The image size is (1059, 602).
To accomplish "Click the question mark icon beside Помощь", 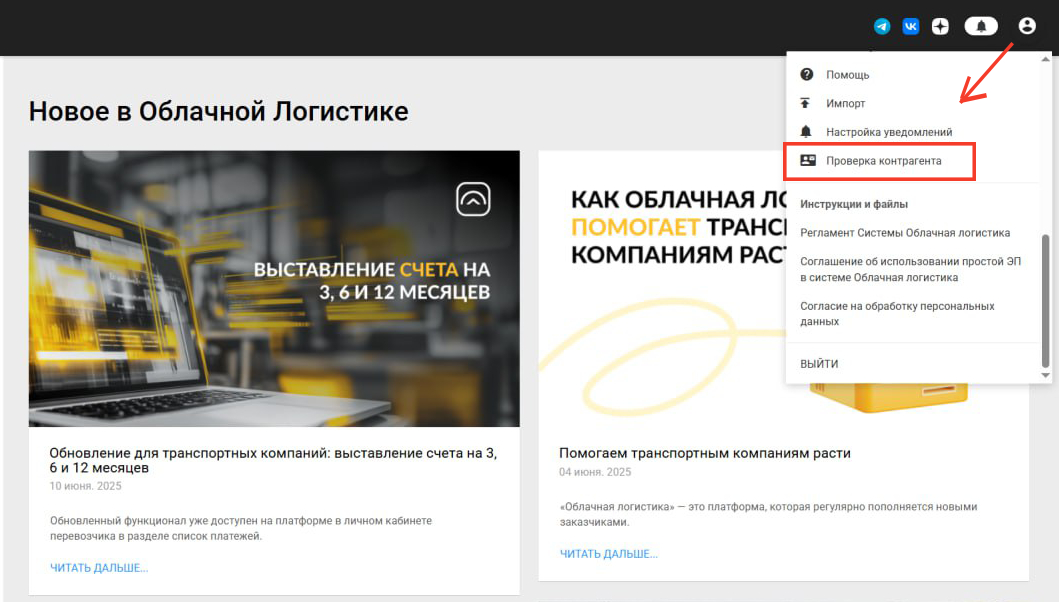I will pos(808,75).
